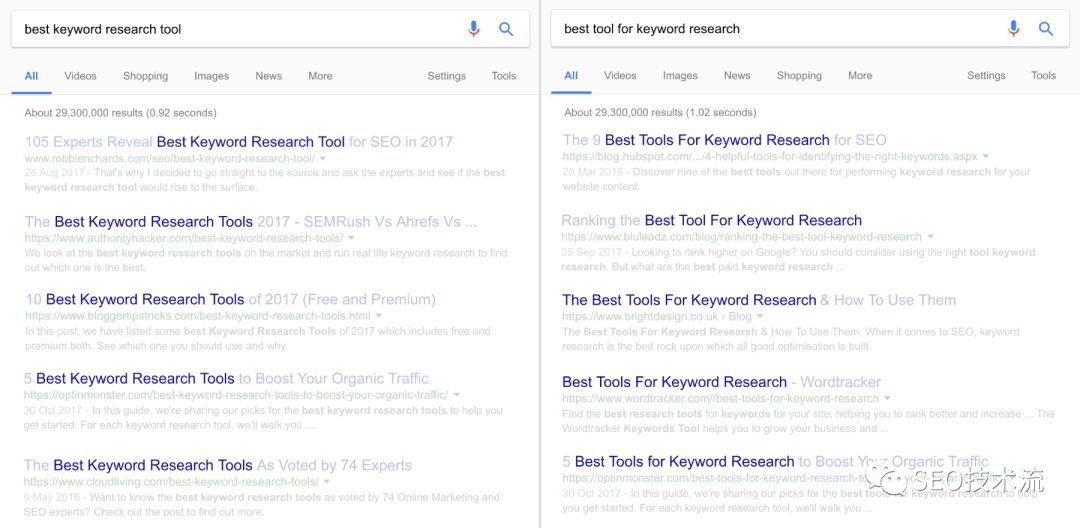Click right search field with 'best tool for keyword research'
This screenshot has width=1080, height=528.
pyautogui.click(x=770, y=29)
